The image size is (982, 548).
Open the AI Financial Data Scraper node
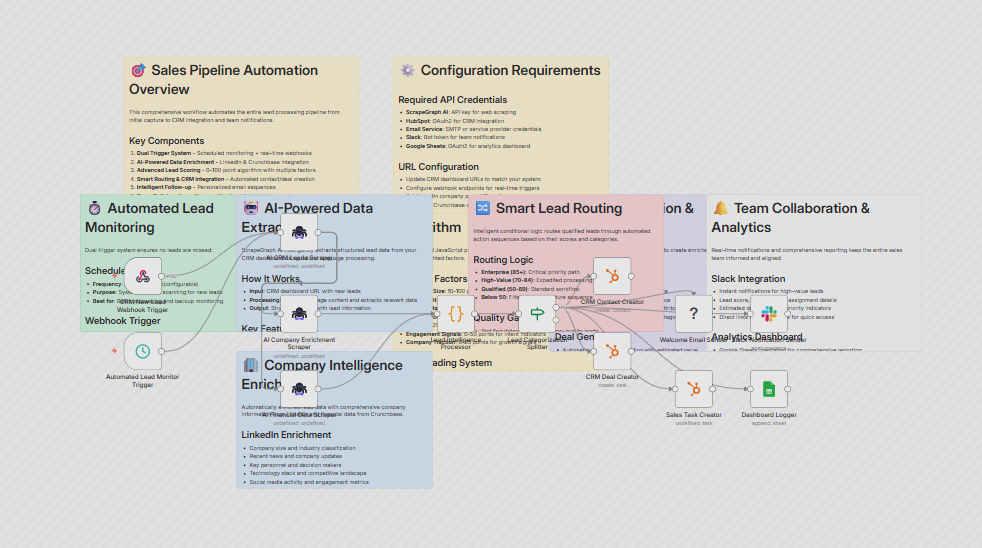299,389
